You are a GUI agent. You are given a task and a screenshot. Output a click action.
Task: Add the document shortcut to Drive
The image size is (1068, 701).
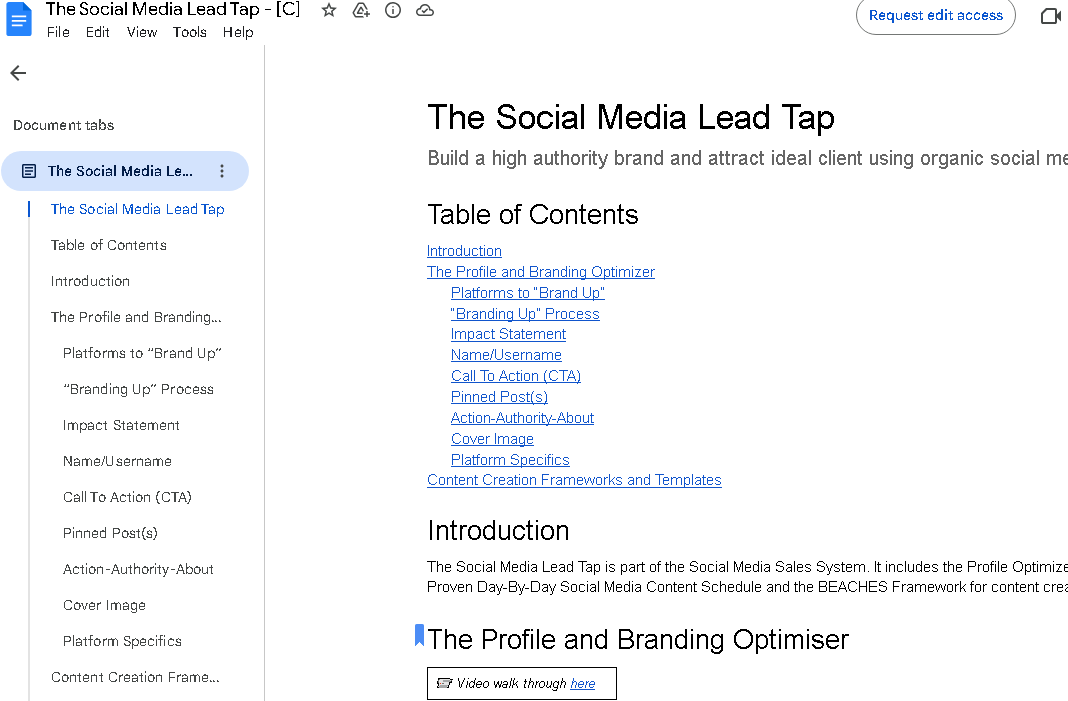tap(361, 10)
